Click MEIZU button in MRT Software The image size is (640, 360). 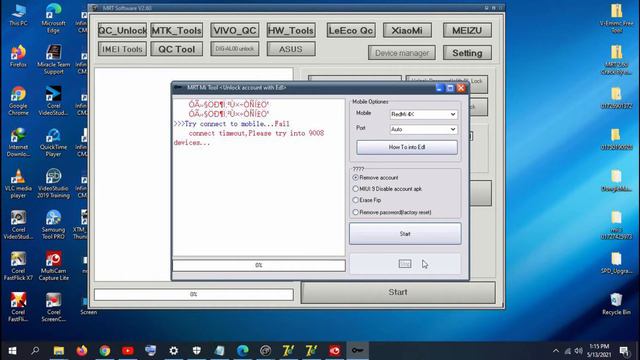(467, 30)
